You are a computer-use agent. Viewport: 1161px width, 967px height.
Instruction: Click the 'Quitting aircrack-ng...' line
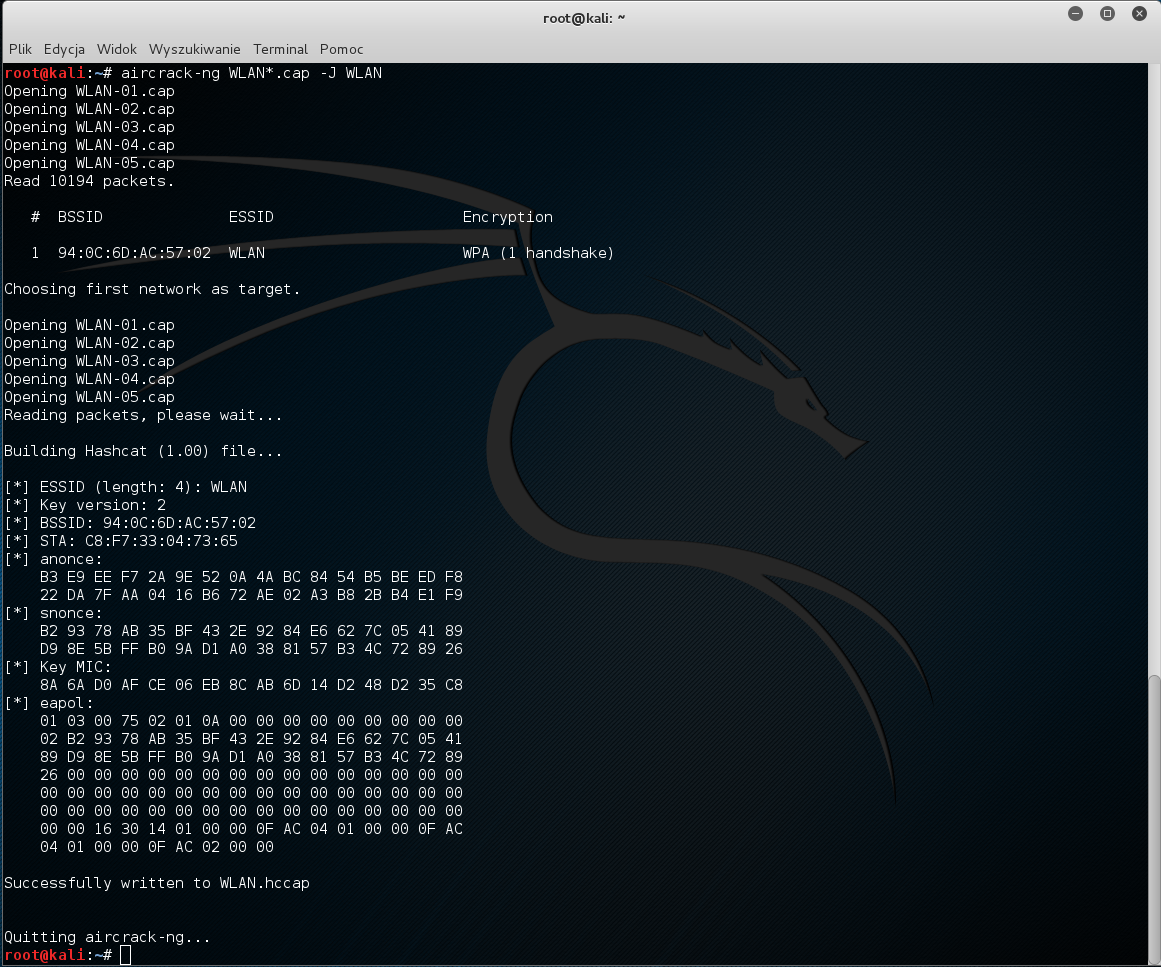click(107, 937)
